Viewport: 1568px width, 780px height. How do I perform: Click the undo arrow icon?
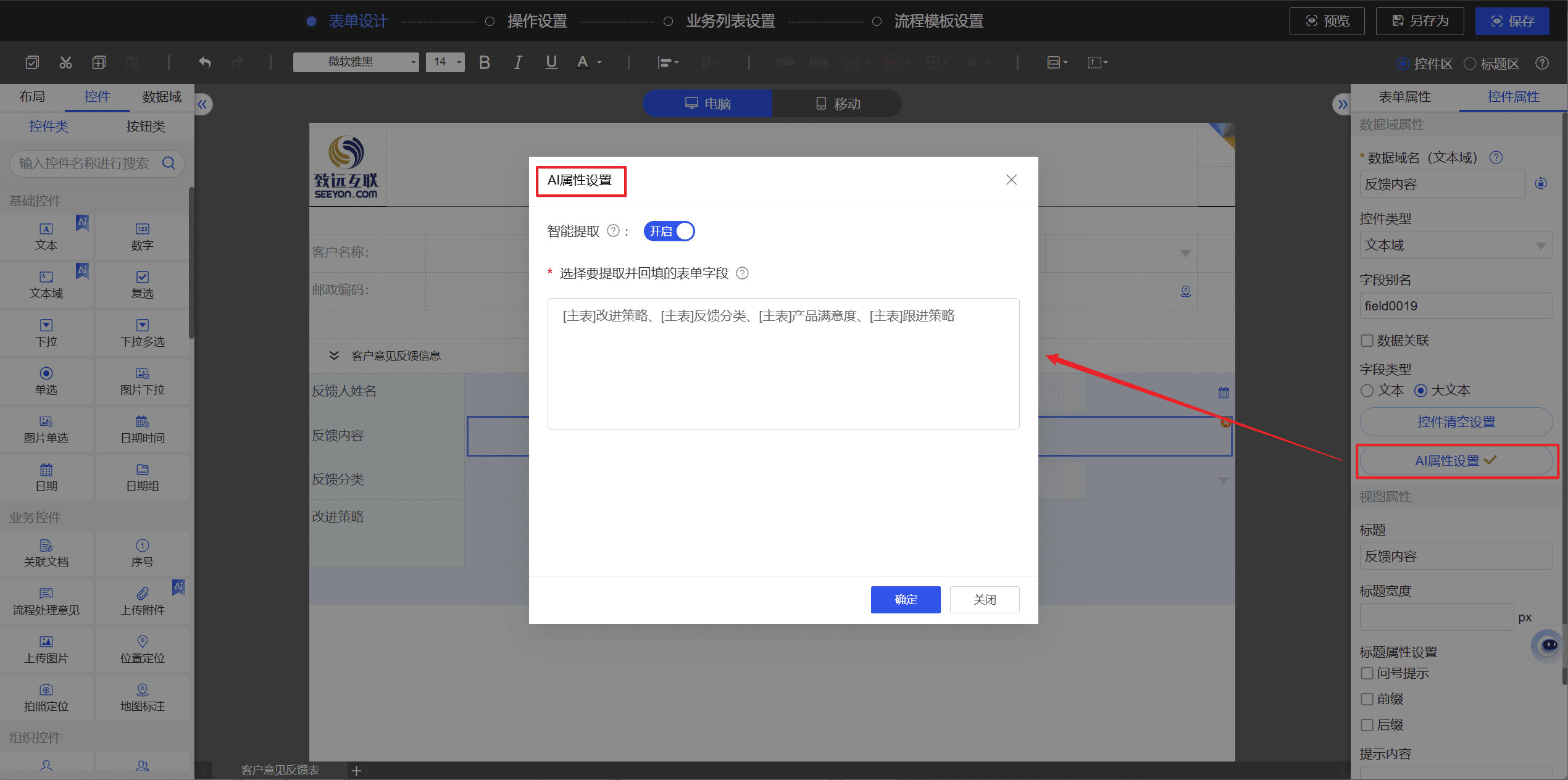pyautogui.click(x=205, y=62)
